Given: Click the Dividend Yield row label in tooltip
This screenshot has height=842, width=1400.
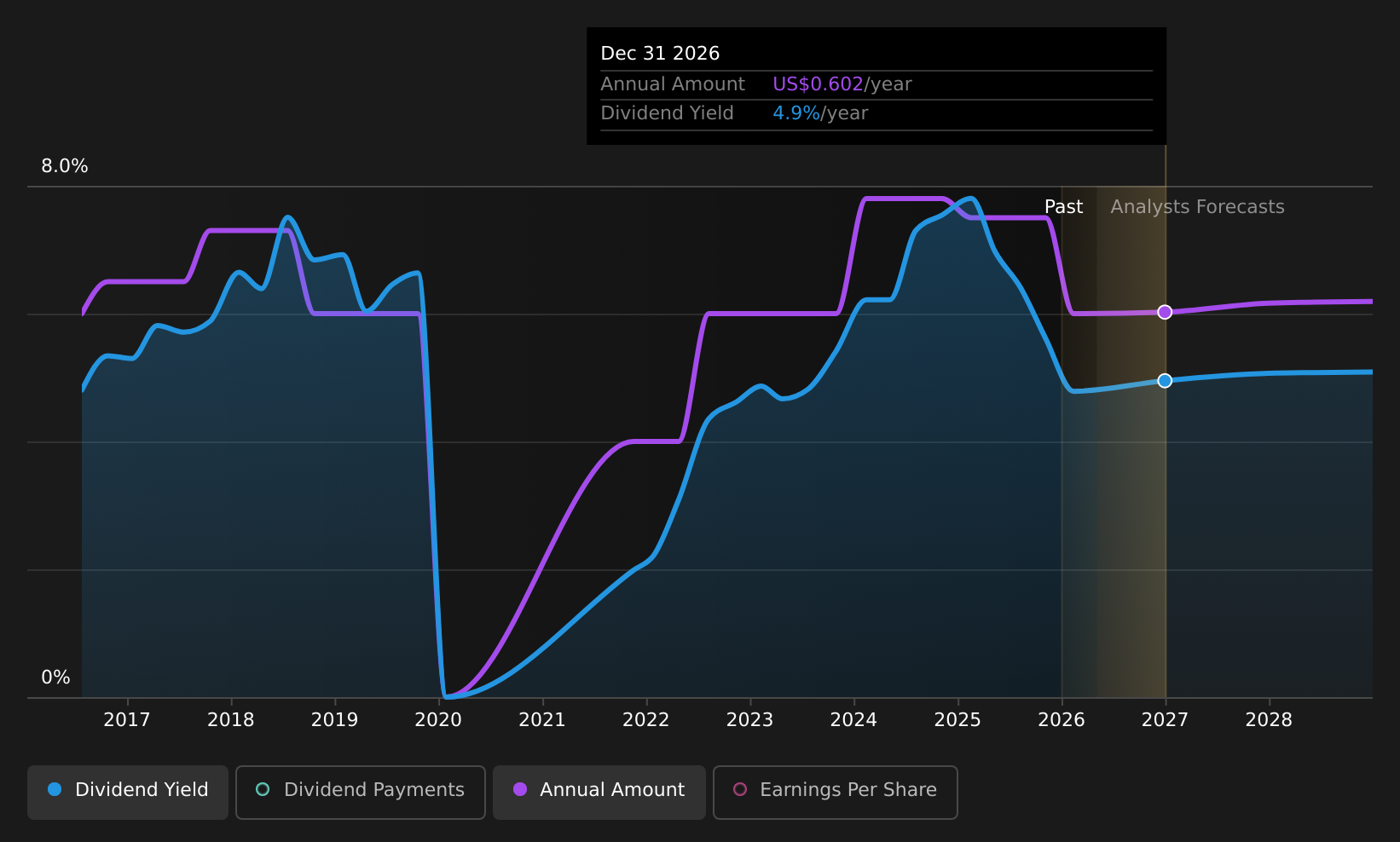Looking at the screenshot, I should pos(667,113).
